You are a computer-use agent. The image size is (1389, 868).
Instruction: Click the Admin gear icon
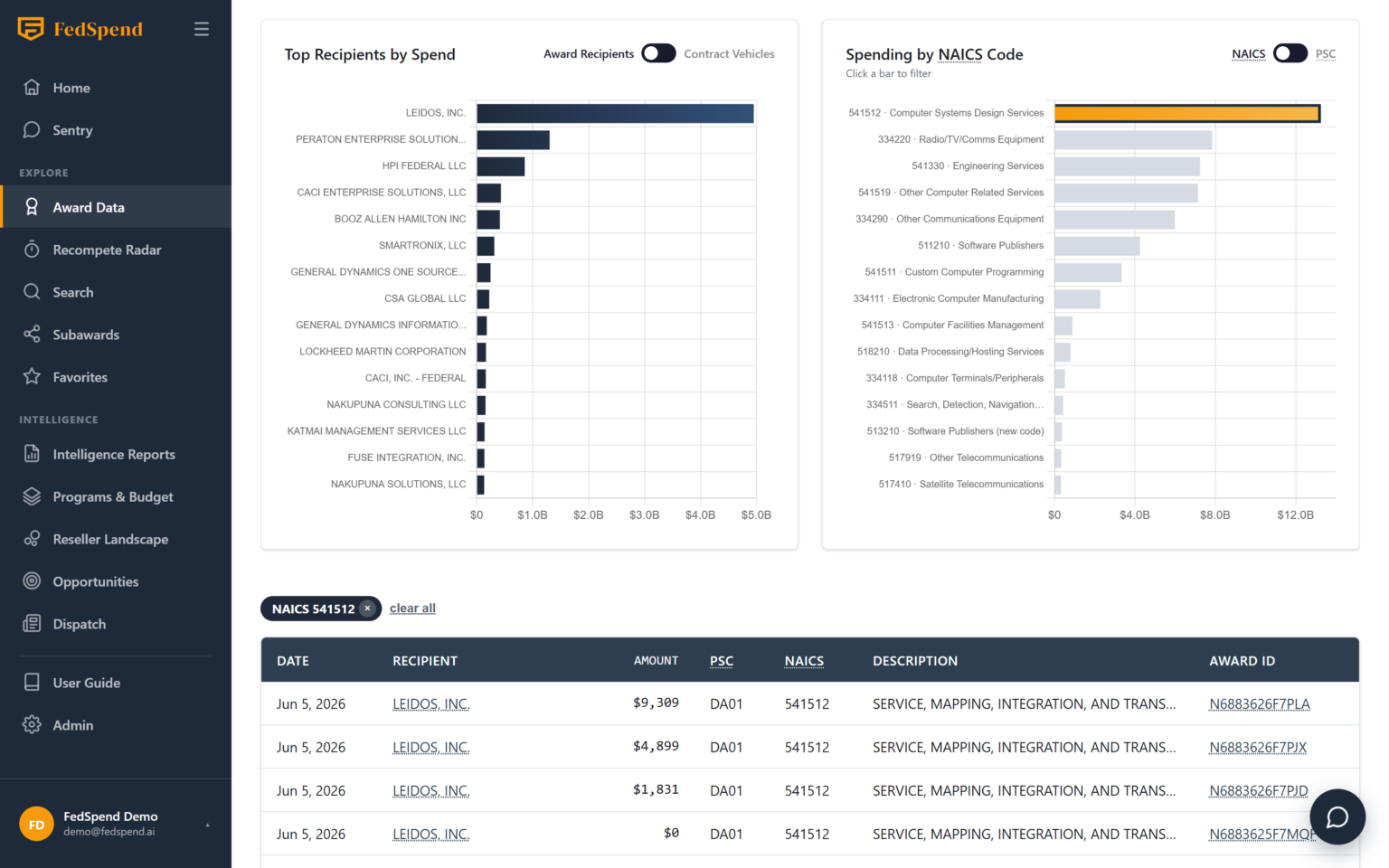tap(32, 724)
